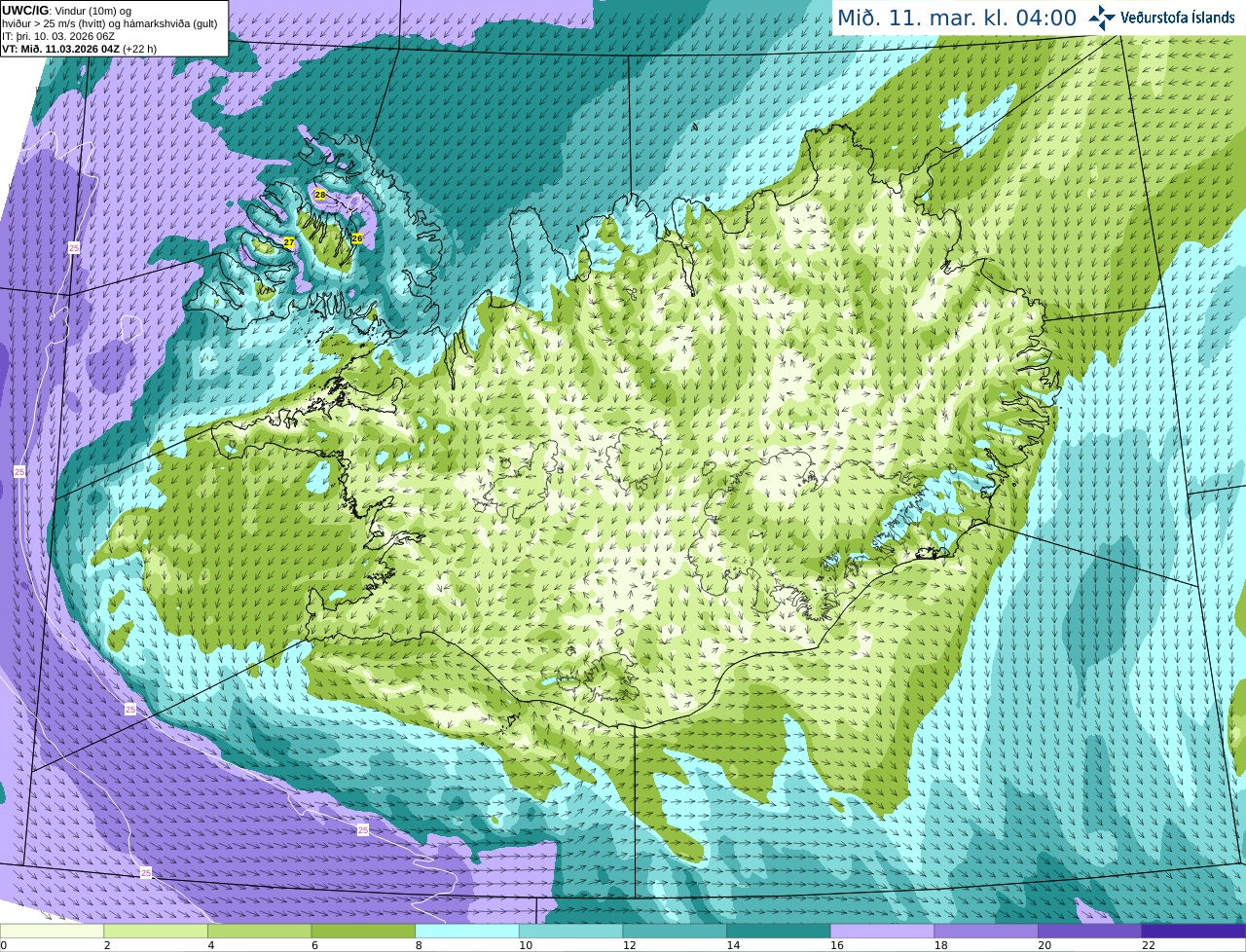The width and height of the screenshot is (1246, 952).
Task: Pick the 20–22 m/s violet legend swatch
Action: [x=1090, y=932]
